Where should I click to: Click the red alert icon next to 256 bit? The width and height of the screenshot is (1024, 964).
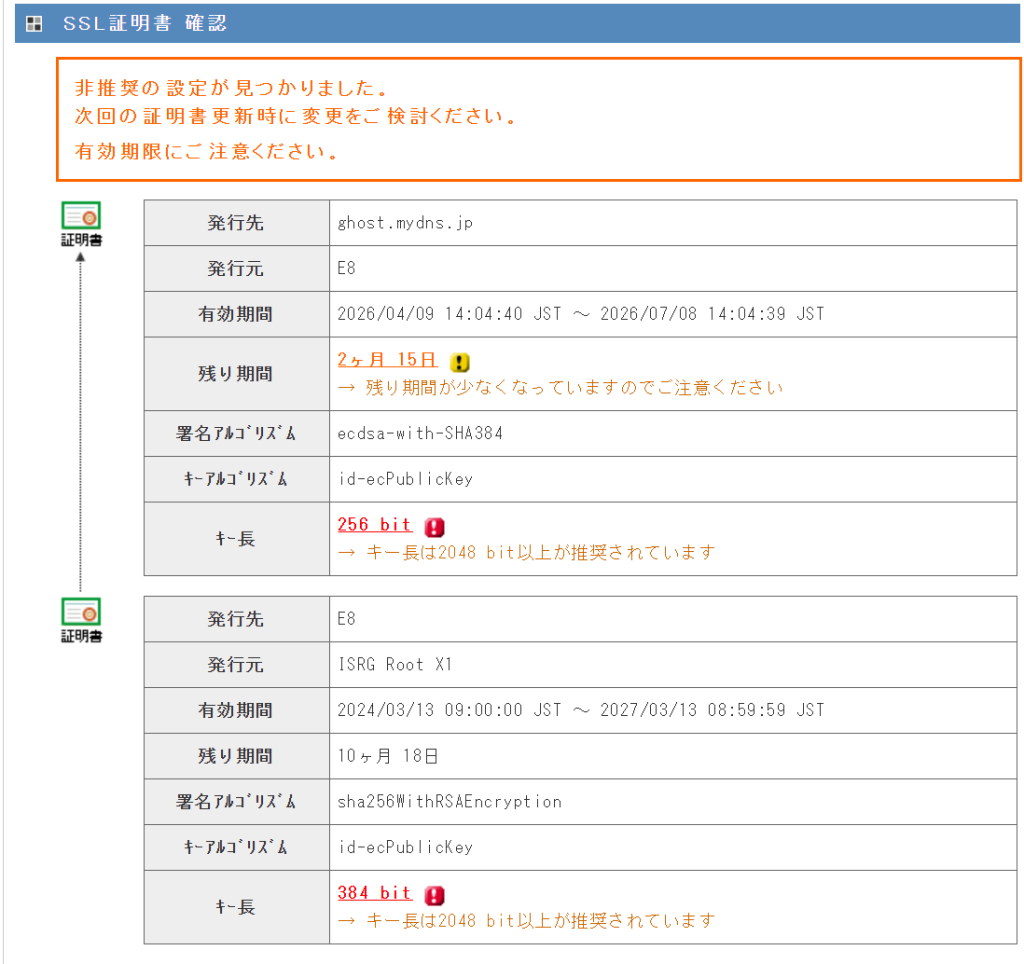coord(434,526)
